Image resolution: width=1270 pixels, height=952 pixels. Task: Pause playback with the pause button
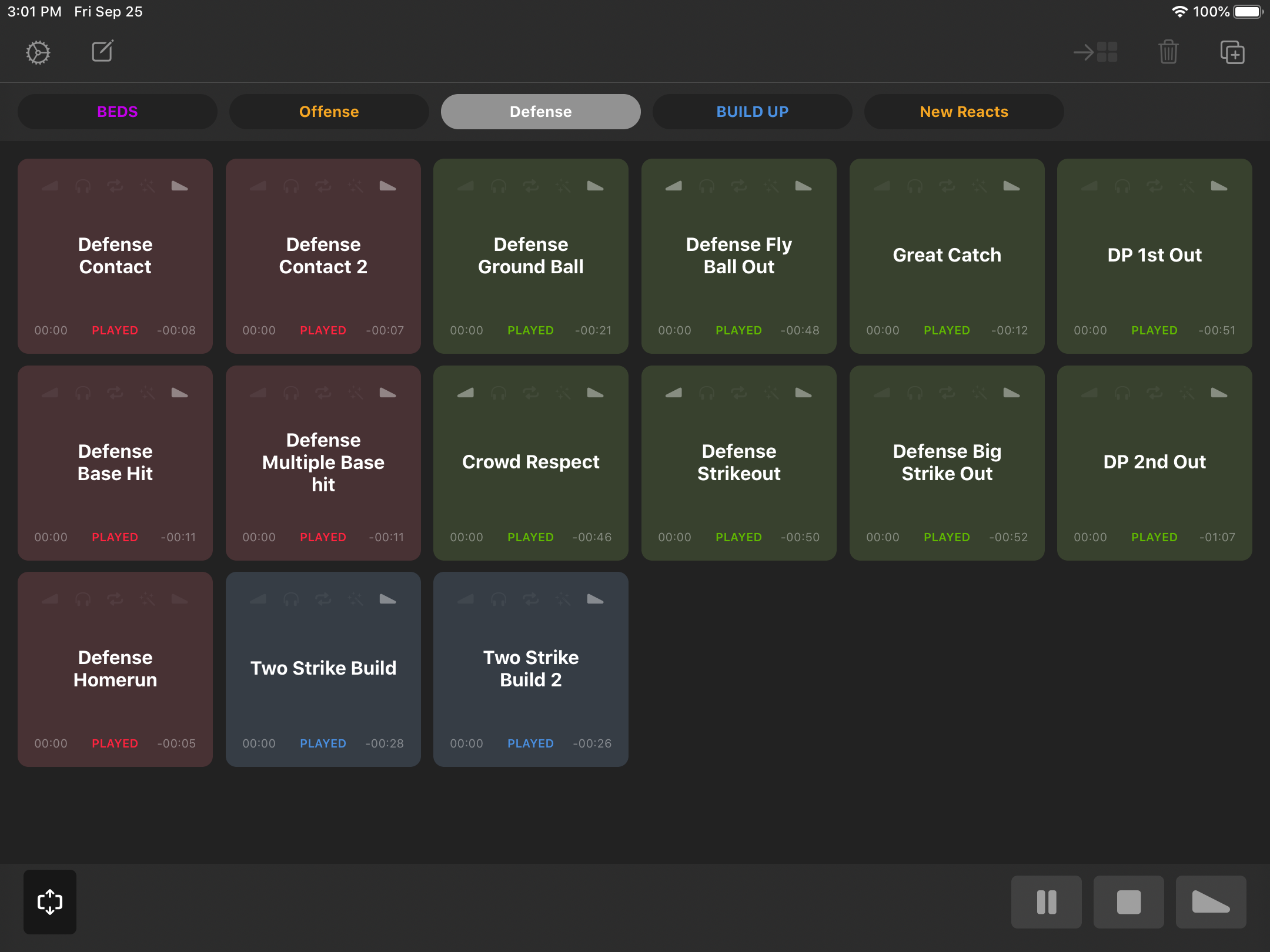point(1047,902)
